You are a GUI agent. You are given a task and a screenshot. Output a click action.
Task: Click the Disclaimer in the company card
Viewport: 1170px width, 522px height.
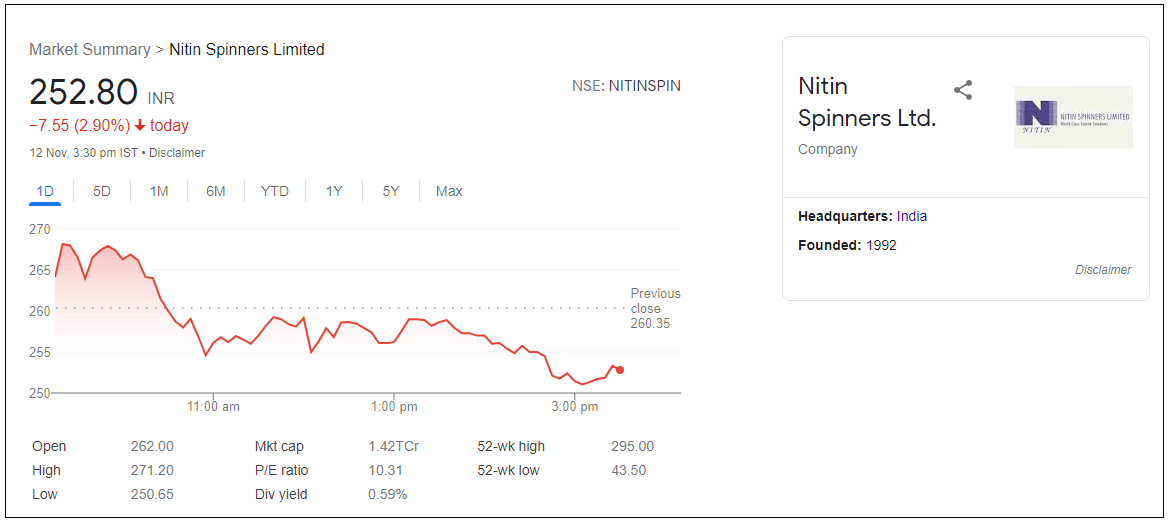tap(1103, 270)
